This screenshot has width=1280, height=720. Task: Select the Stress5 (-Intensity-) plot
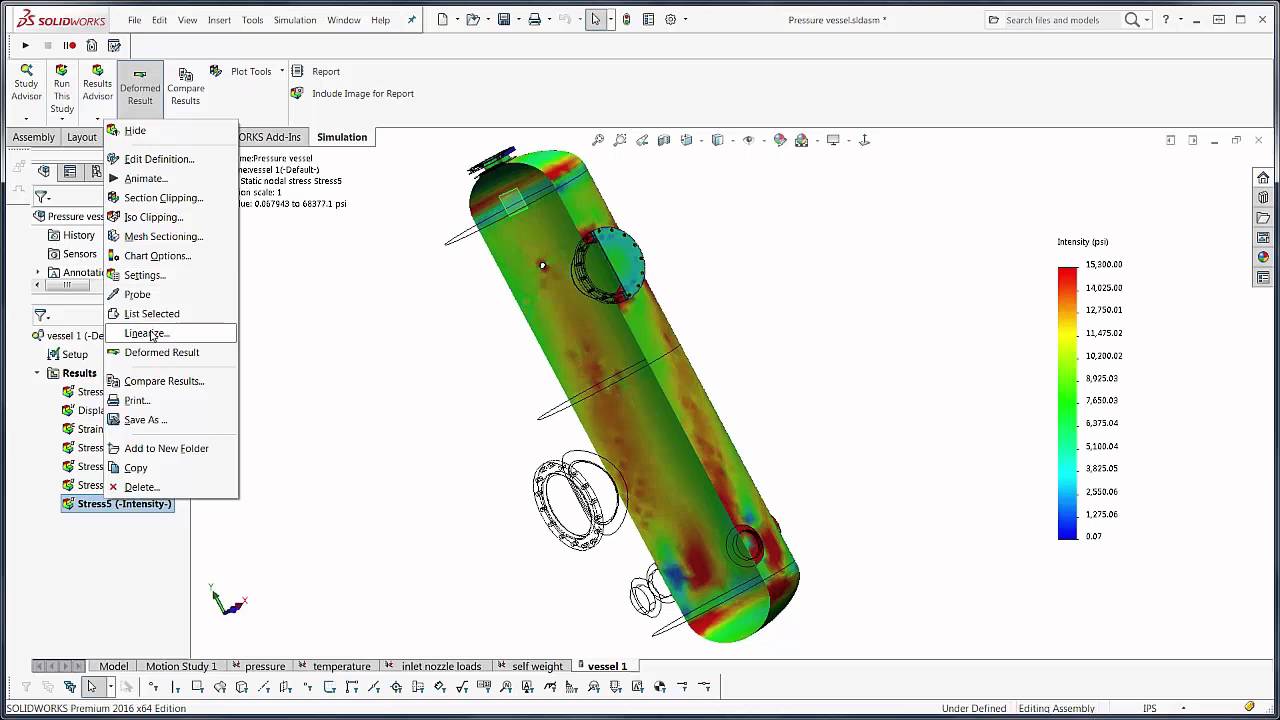coord(117,504)
